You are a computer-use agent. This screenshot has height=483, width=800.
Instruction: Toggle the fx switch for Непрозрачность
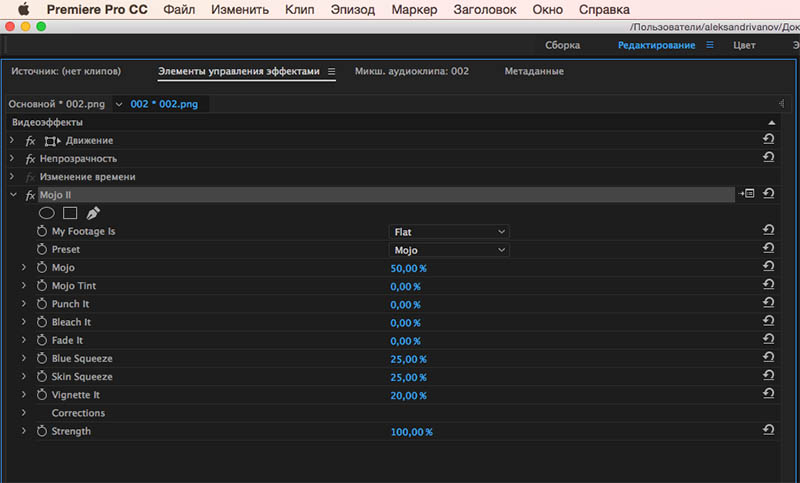(x=30, y=159)
